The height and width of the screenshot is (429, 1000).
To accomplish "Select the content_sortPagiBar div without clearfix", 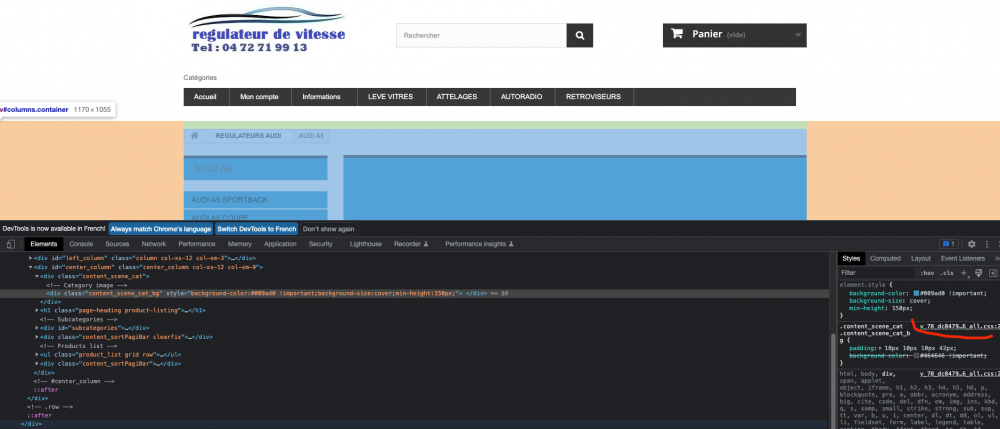I will point(108,363).
